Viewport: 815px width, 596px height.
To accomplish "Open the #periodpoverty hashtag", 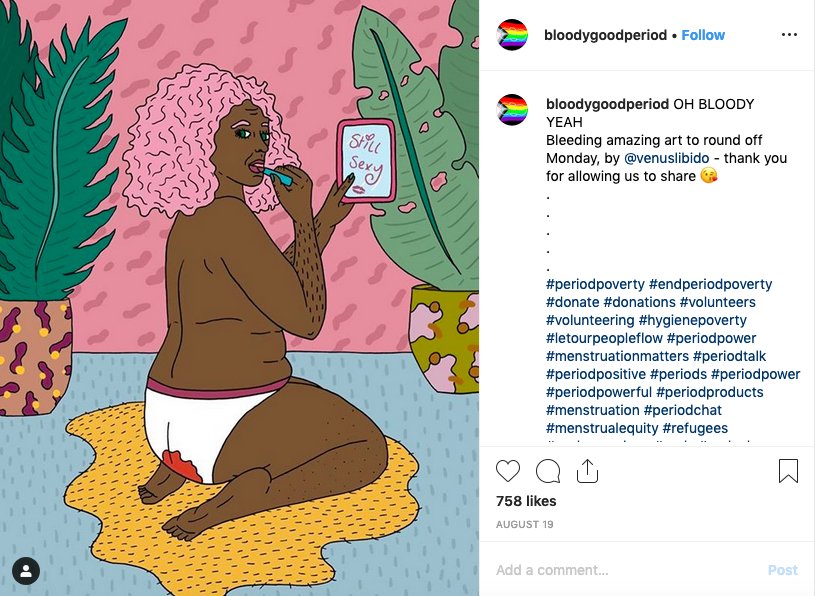I will pyautogui.click(x=595, y=284).
